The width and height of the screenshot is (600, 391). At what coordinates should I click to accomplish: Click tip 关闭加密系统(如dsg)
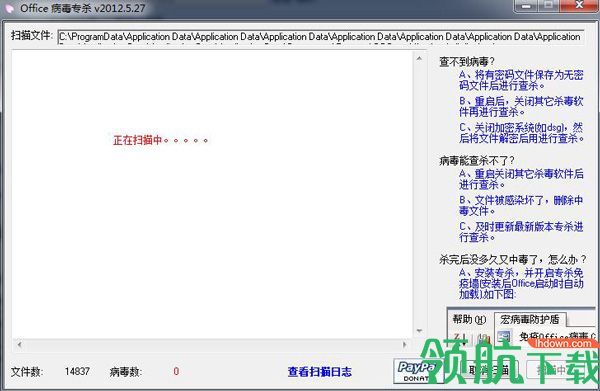521,133
